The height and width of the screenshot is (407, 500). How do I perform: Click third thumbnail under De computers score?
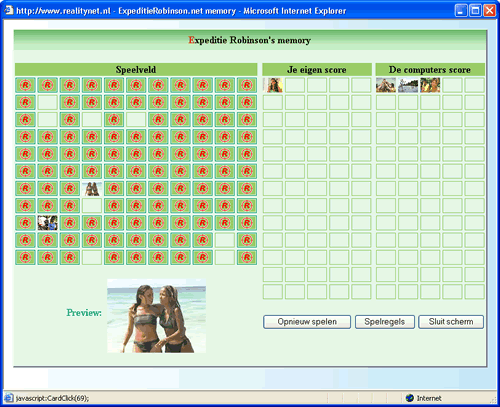430,85
